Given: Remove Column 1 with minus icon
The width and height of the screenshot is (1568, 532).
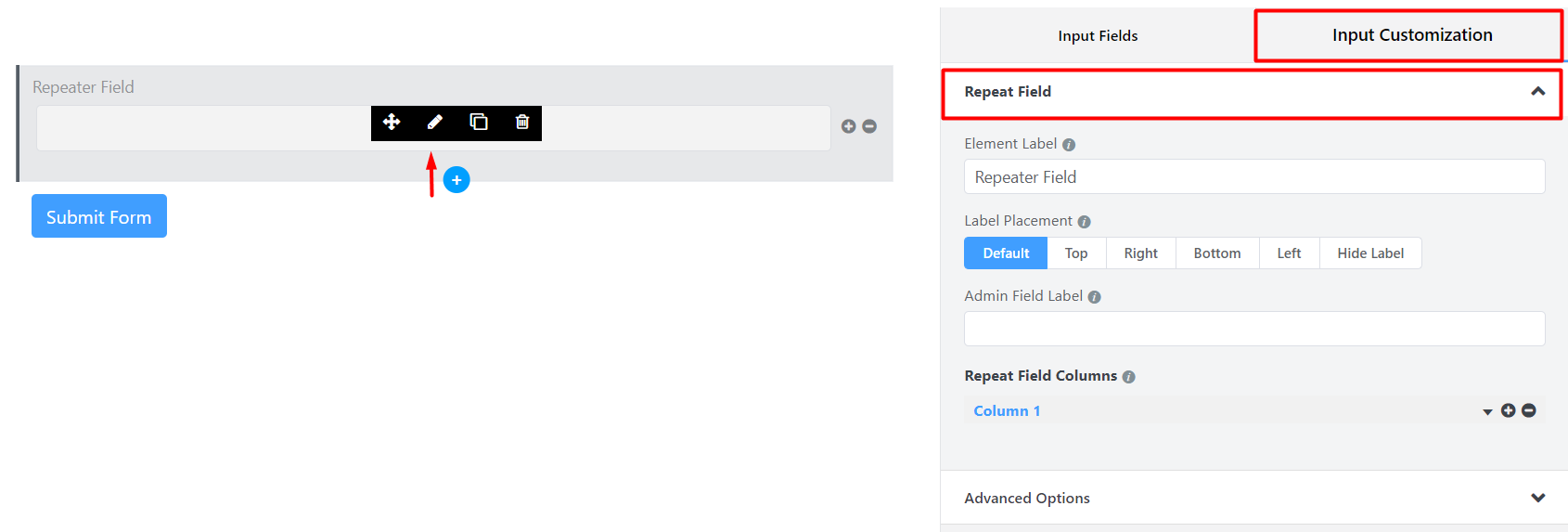Looking at the screenshot, I should [x=1529, y=410].
